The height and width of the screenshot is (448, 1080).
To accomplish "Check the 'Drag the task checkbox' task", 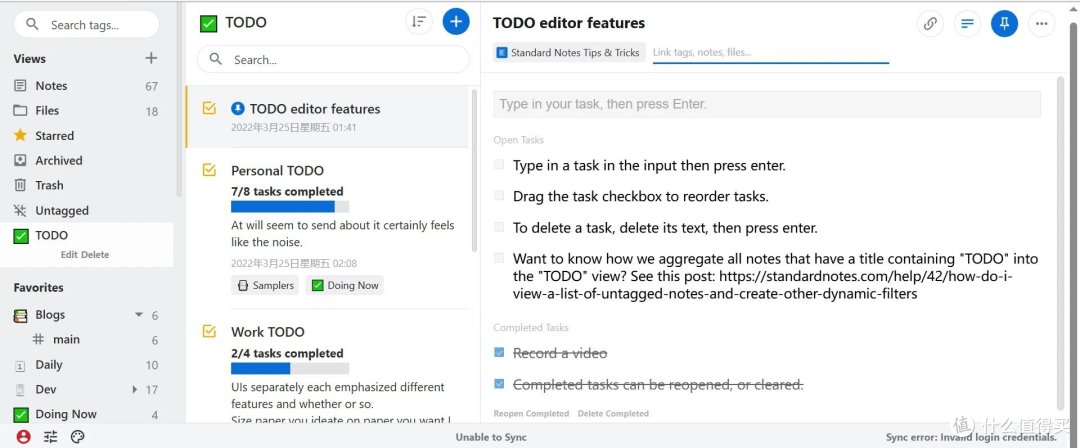I will [499, 196].
